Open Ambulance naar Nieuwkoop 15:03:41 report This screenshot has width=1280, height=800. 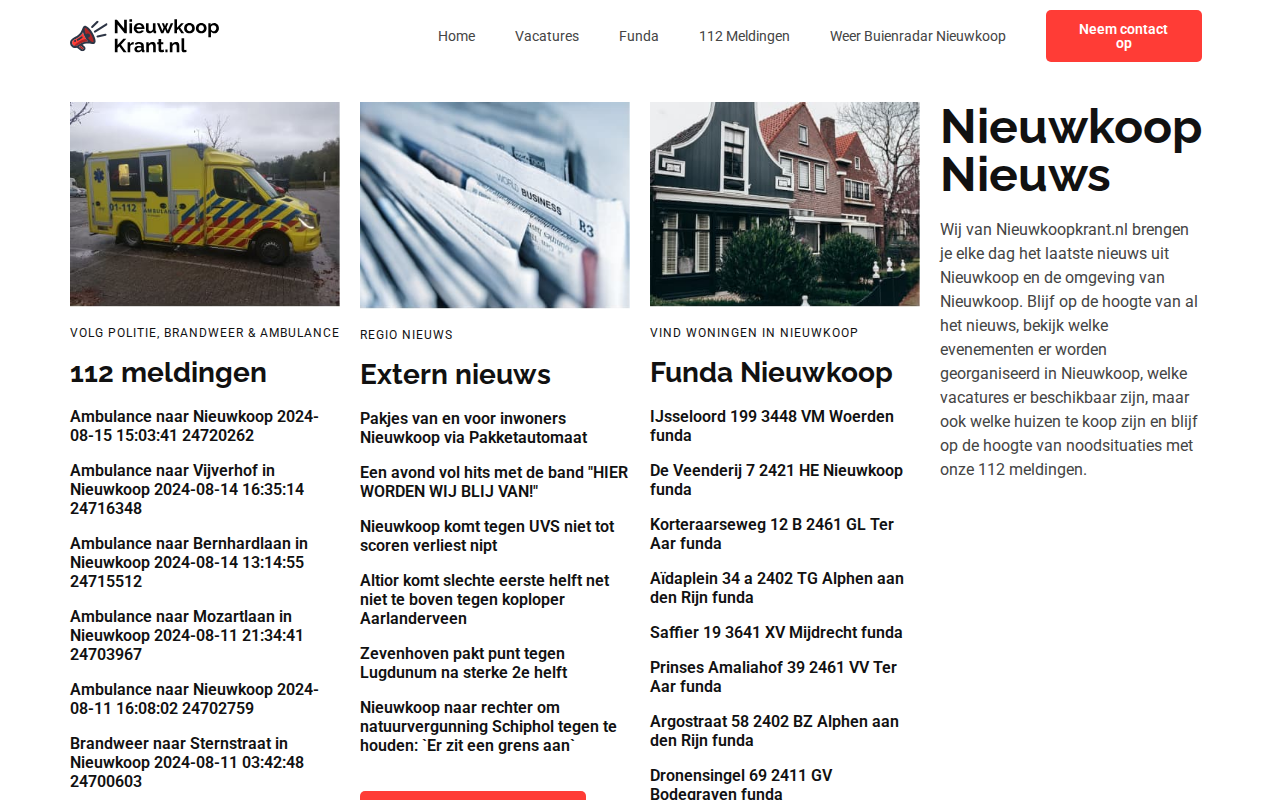point(194,426)
